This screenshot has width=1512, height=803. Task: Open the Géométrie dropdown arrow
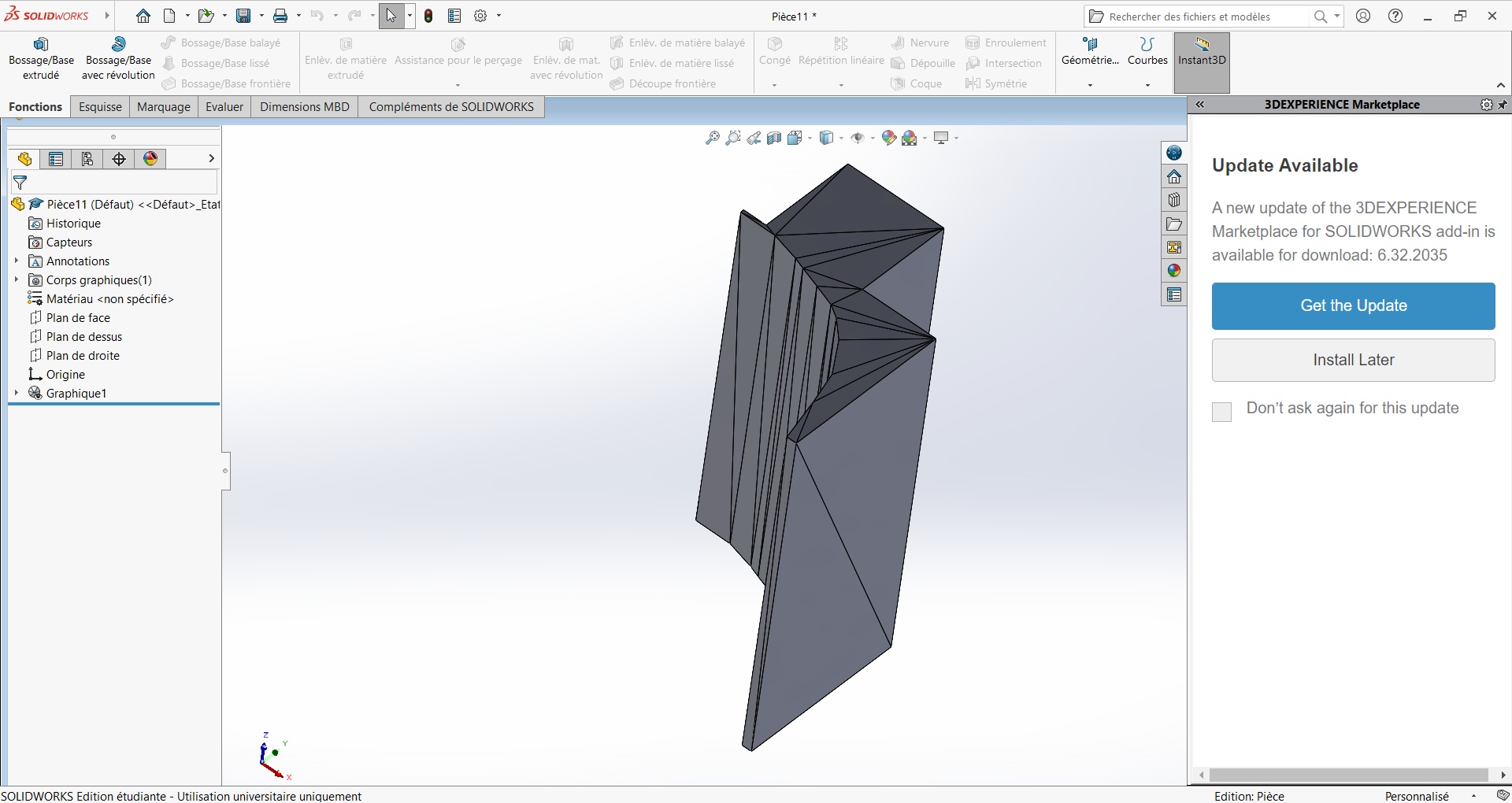[1090, 85]
